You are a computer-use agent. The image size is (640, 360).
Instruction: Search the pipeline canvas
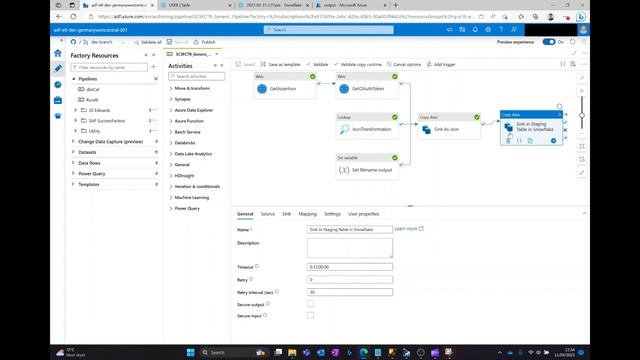[x=582, y=78]
